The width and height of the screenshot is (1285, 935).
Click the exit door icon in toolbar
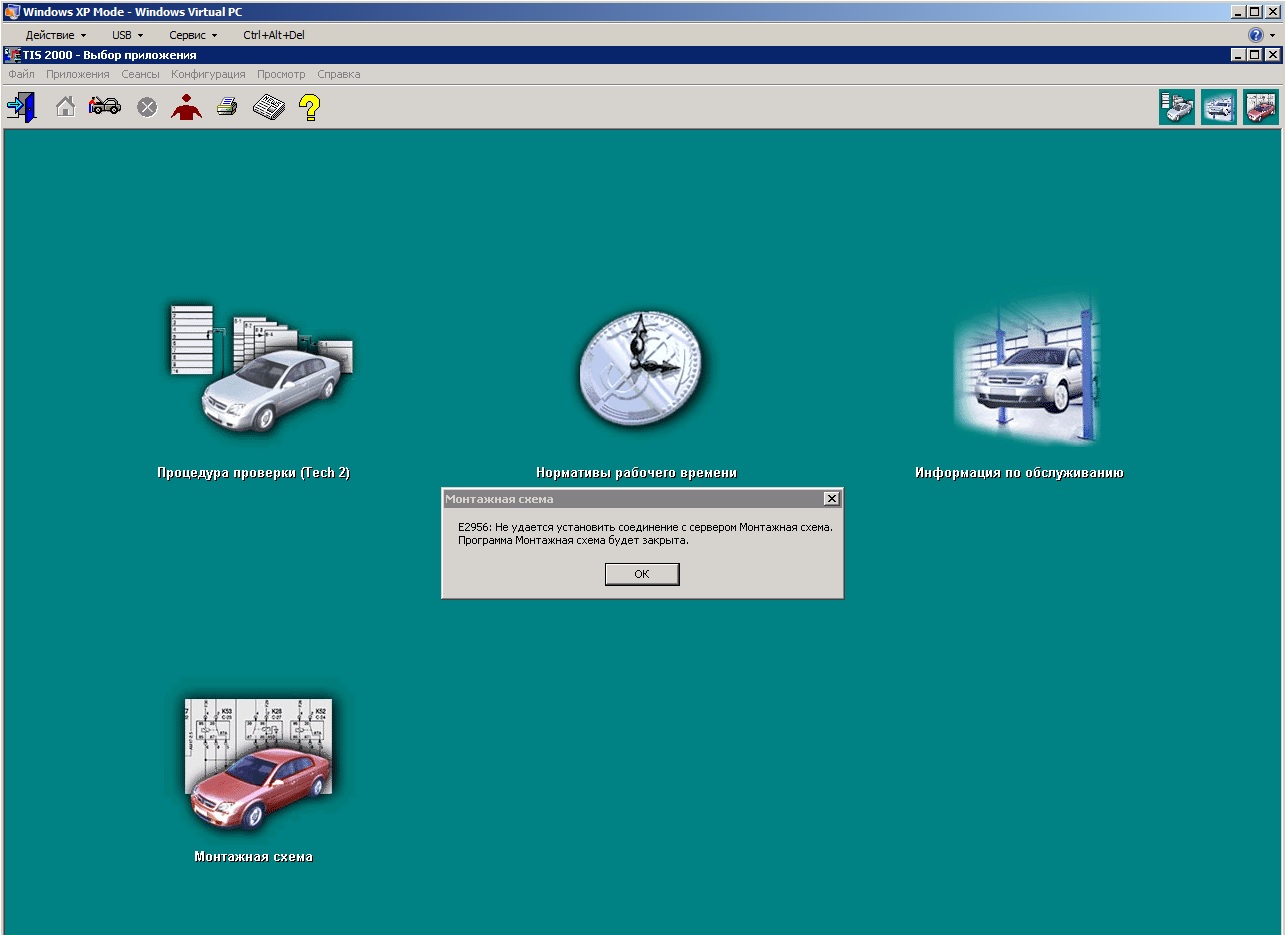[21, 107]
